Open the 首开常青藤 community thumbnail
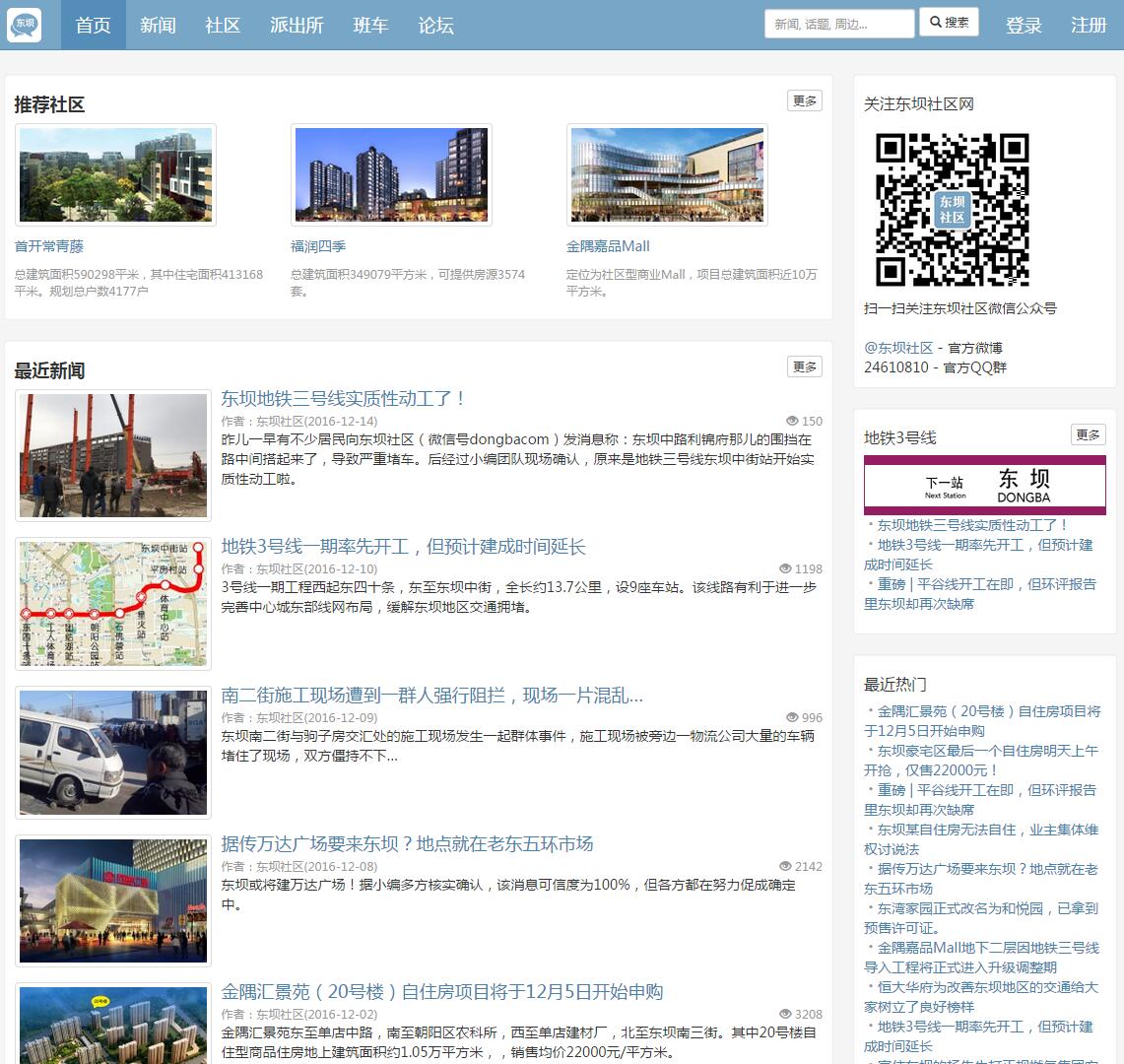 [x=115, y=174]
